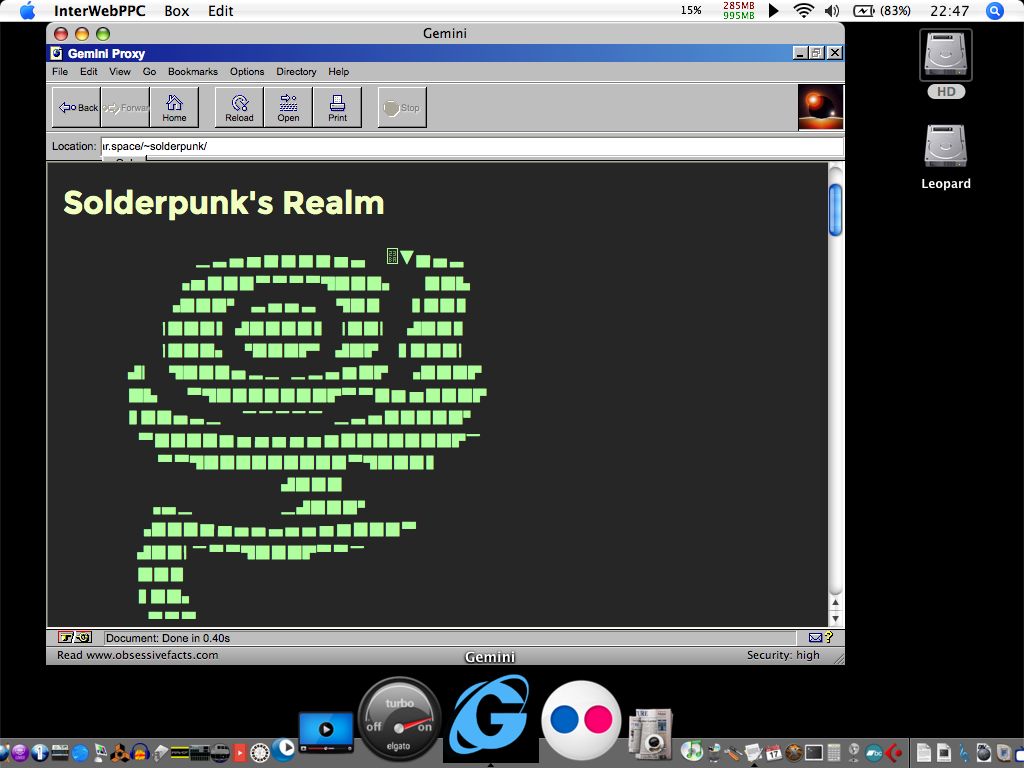Viewport: 1024px width, 768px height.
Task: Open the Edit menu in Gemini Proxy
Action: 89,72
